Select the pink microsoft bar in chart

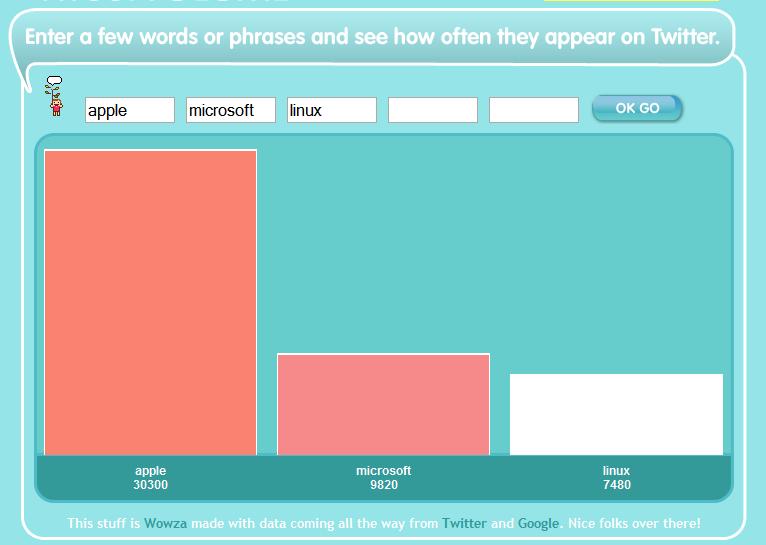(x=383, y=404)
